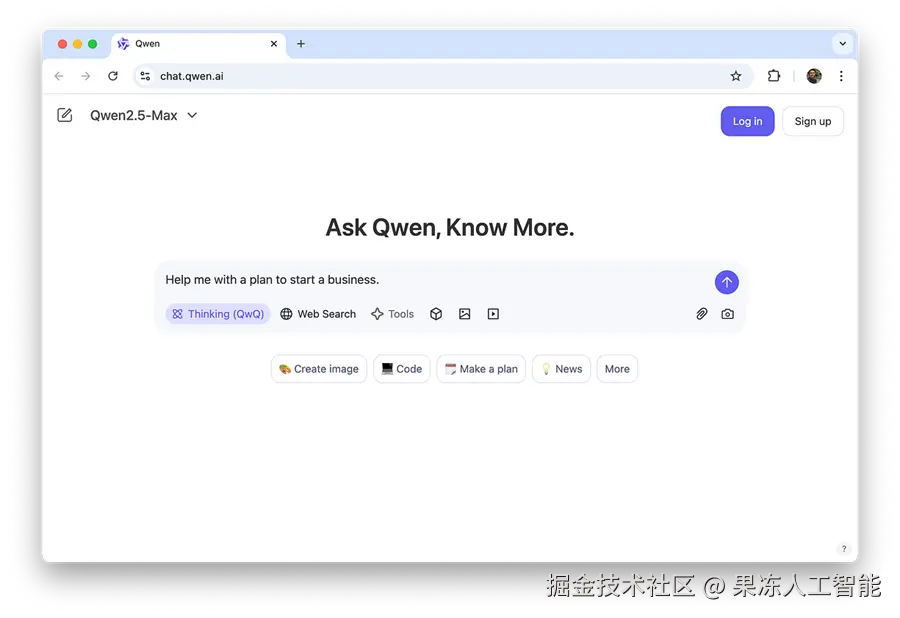Image resolution: width=900 pixels, height=618 pixels.
Task: Click the chat.qwen.ai address bar
Action: click(442, 76)
